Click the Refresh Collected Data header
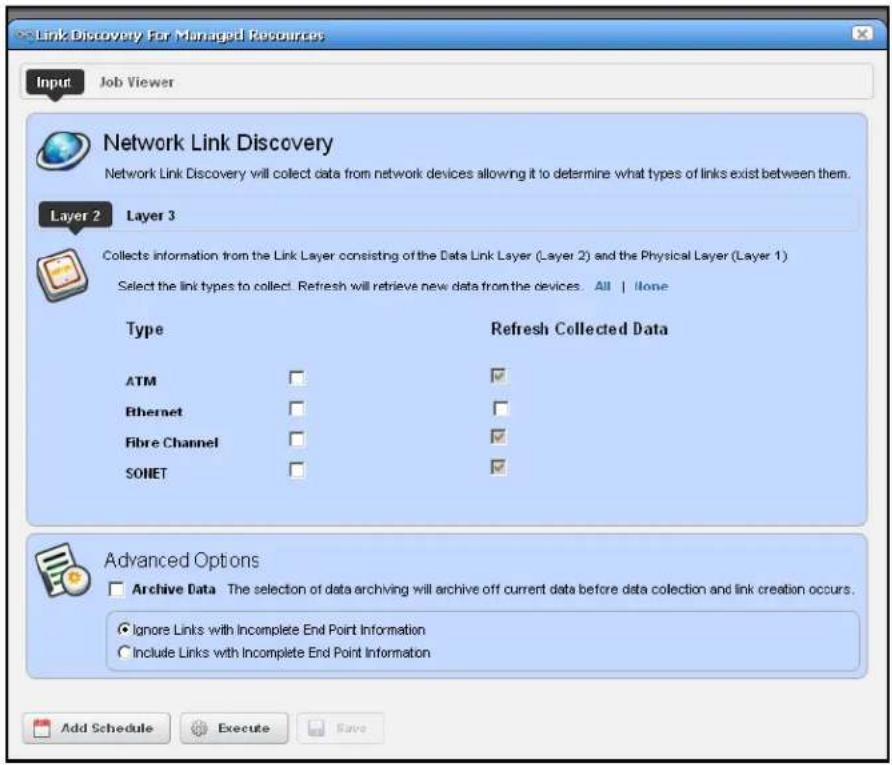 [579, 329]
